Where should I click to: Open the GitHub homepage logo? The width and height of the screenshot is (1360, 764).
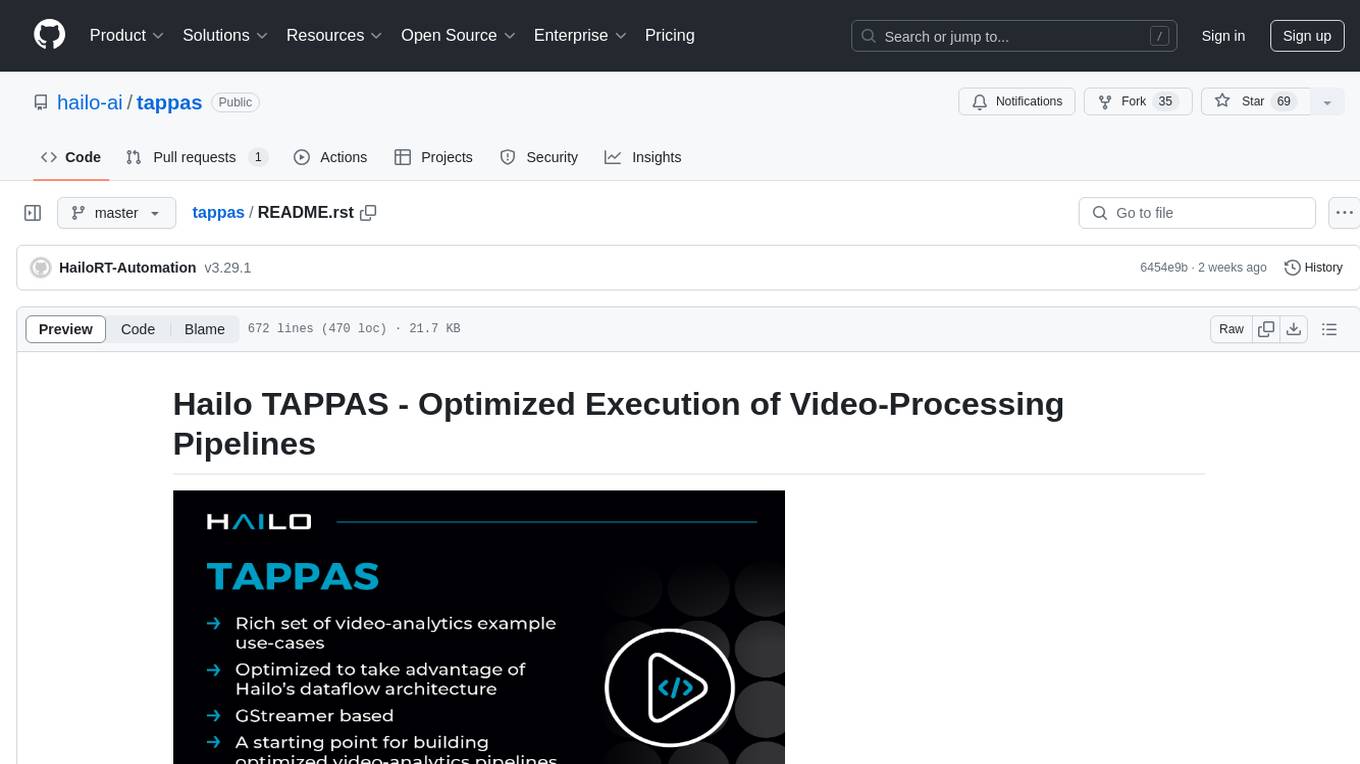tap(49, 35)
